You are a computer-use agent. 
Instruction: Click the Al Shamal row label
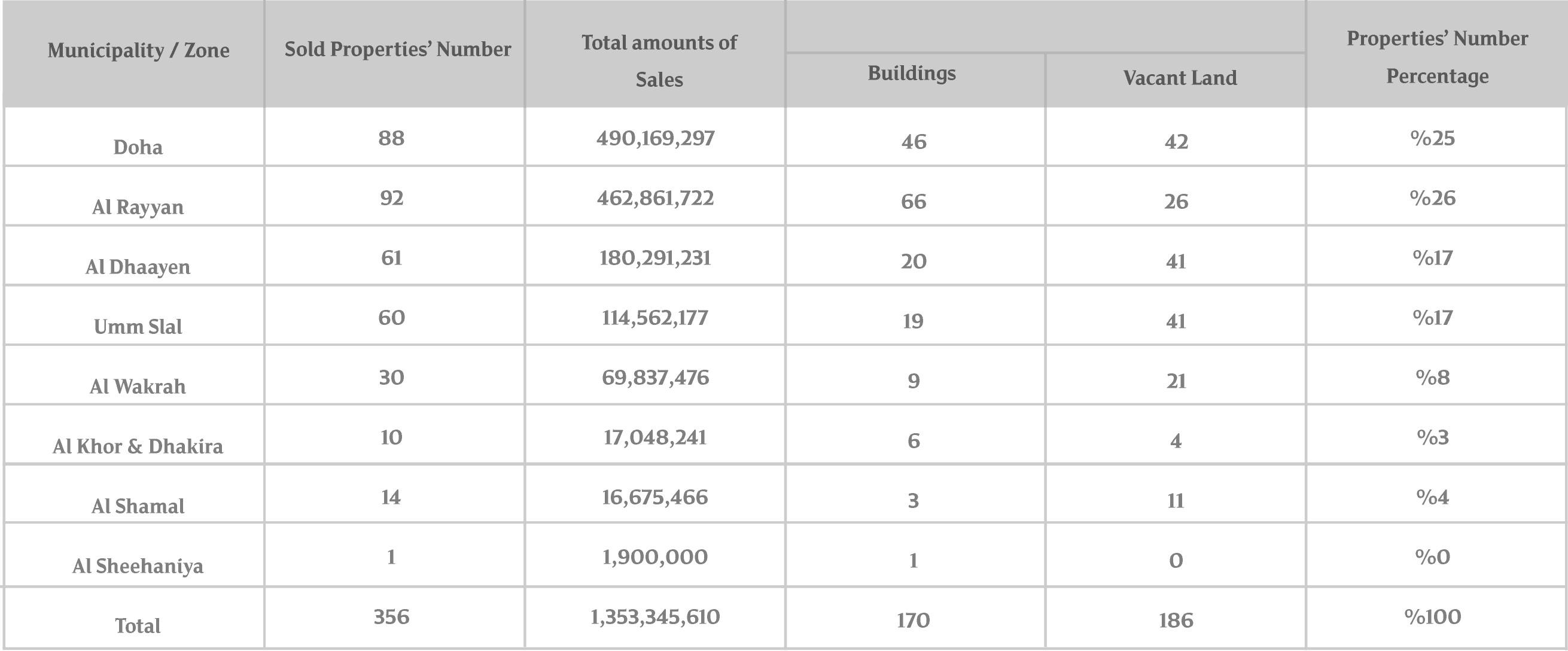pos(138,506)
